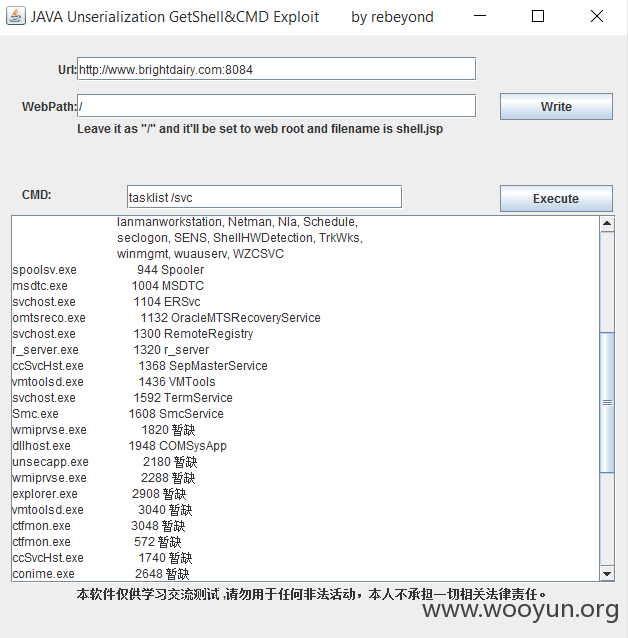Viewport: 628px width, 638px height.
Task: Select the ctfmon.exe 3048 line
Action: [99, 526]
